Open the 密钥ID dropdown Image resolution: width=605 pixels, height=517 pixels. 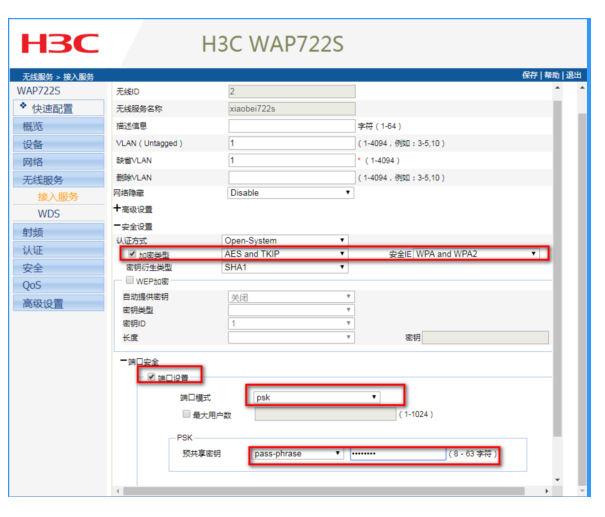tap(291, 323)
